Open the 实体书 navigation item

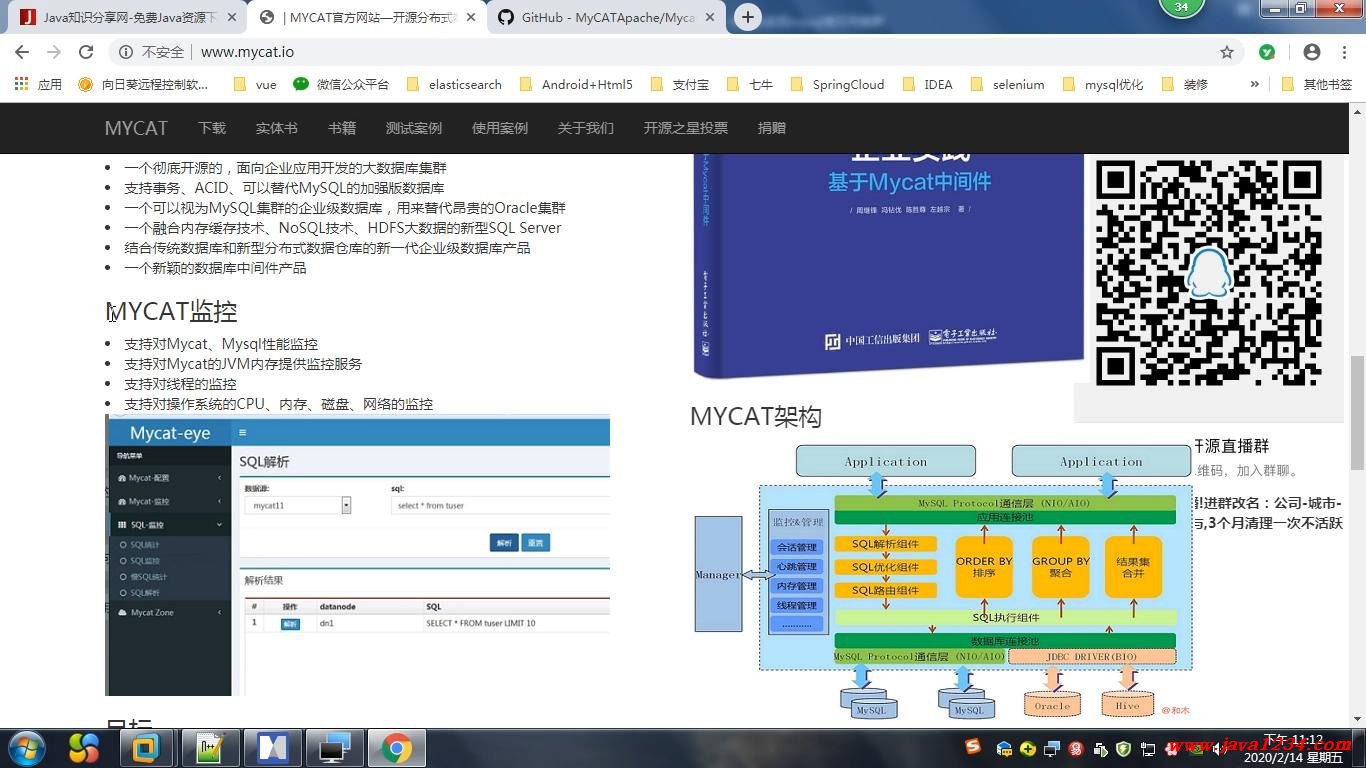(277, 128)
